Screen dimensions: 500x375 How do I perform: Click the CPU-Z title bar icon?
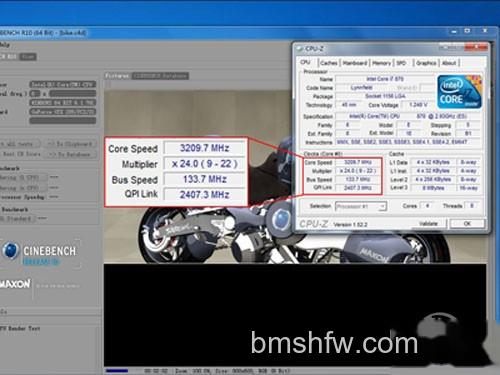pyautogui.click(x=300, y=49)
